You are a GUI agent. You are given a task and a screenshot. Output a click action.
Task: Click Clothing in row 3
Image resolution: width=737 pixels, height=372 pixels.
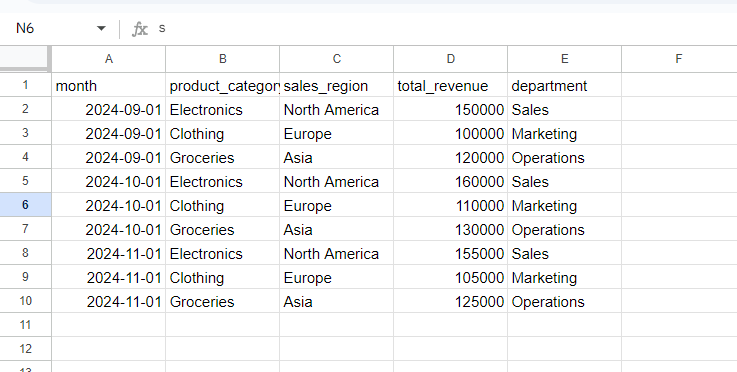pyautogui.click(x=222, y=134)
